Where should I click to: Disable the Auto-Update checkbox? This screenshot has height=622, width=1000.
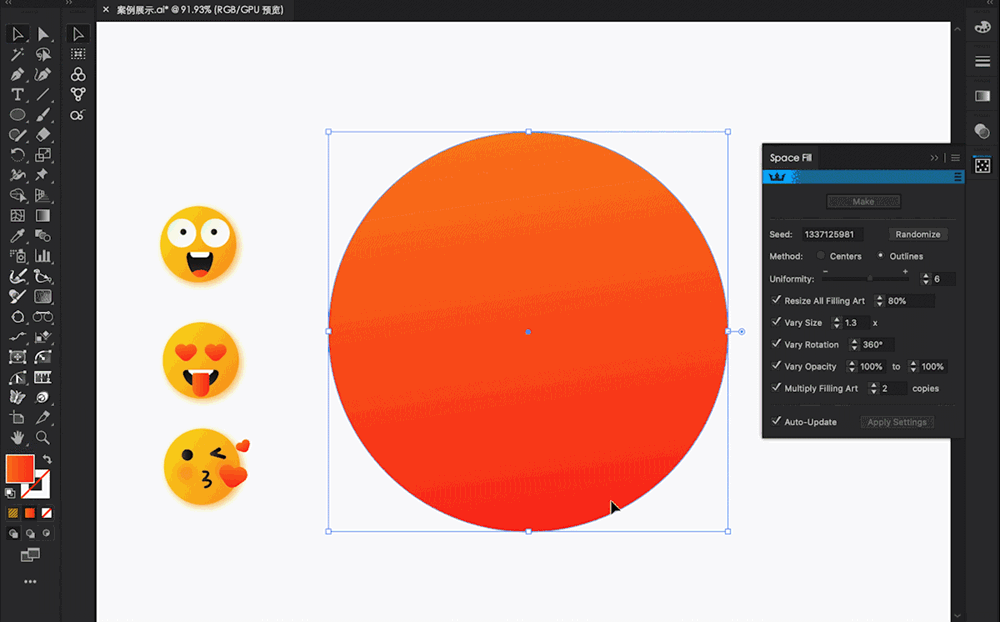(x=777, y=421)
